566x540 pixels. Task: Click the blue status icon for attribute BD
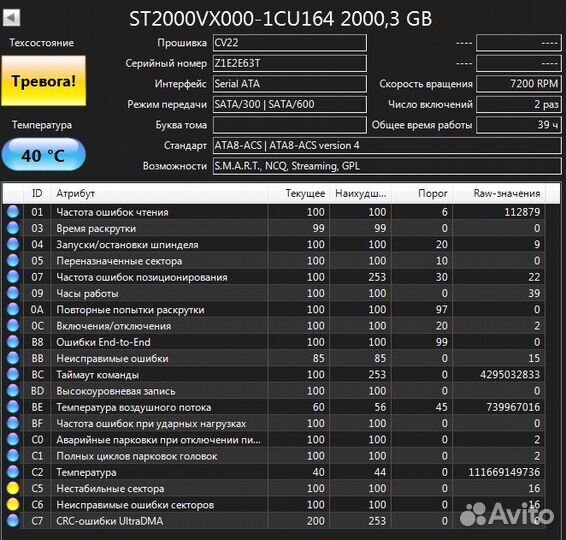tap(13, 391)
